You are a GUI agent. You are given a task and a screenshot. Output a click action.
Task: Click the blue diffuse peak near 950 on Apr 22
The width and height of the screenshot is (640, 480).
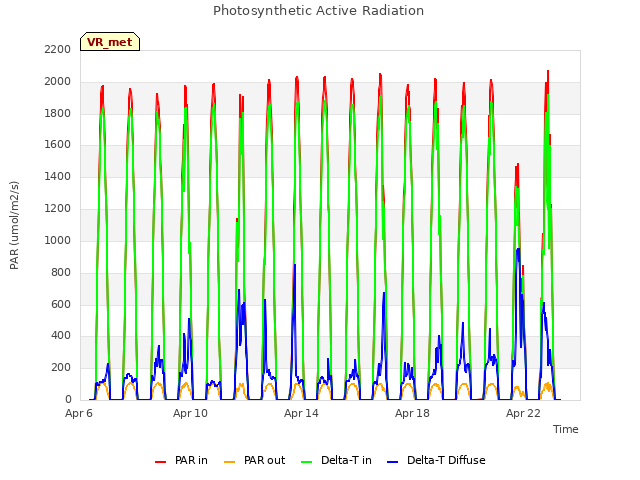[x=518, y=249]
